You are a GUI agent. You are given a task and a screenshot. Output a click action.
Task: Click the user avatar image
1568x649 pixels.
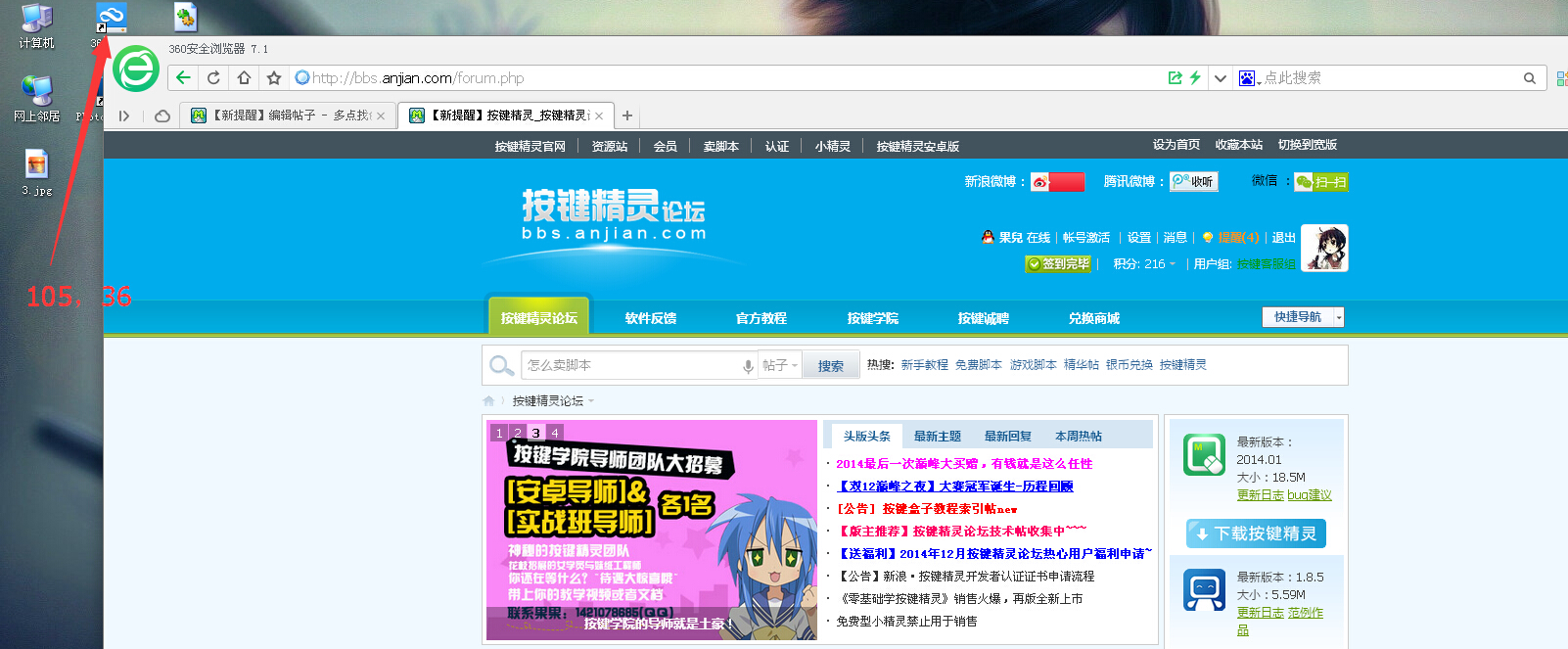(x=1325, y=248)
